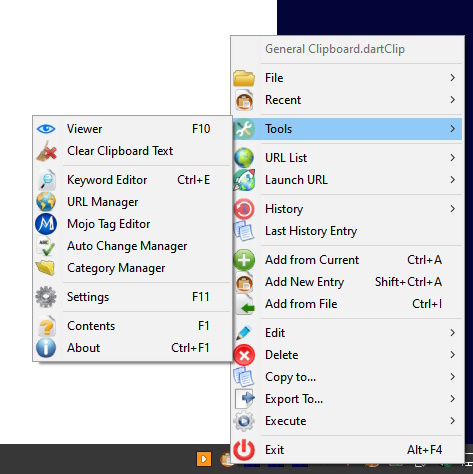Click the orange play icon in taskbar
473x474 pixels.
(204, 459)
